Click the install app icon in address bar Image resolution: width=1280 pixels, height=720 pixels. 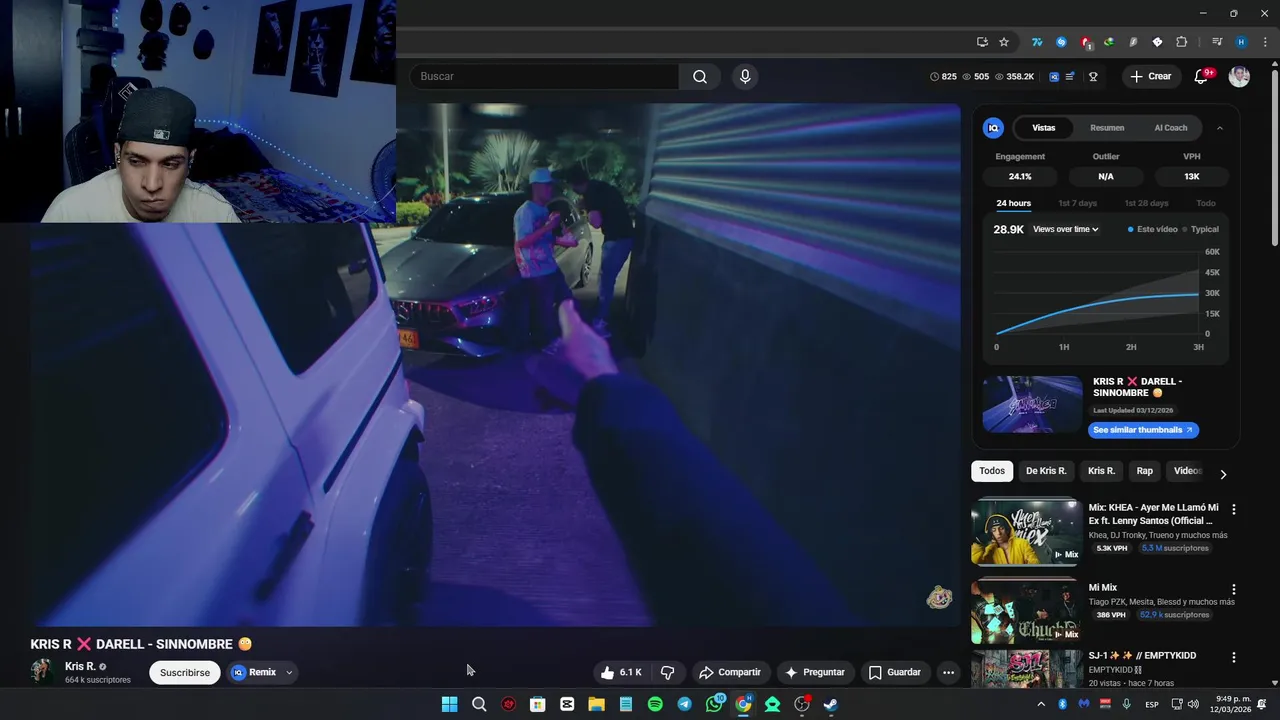click(982, 42)
